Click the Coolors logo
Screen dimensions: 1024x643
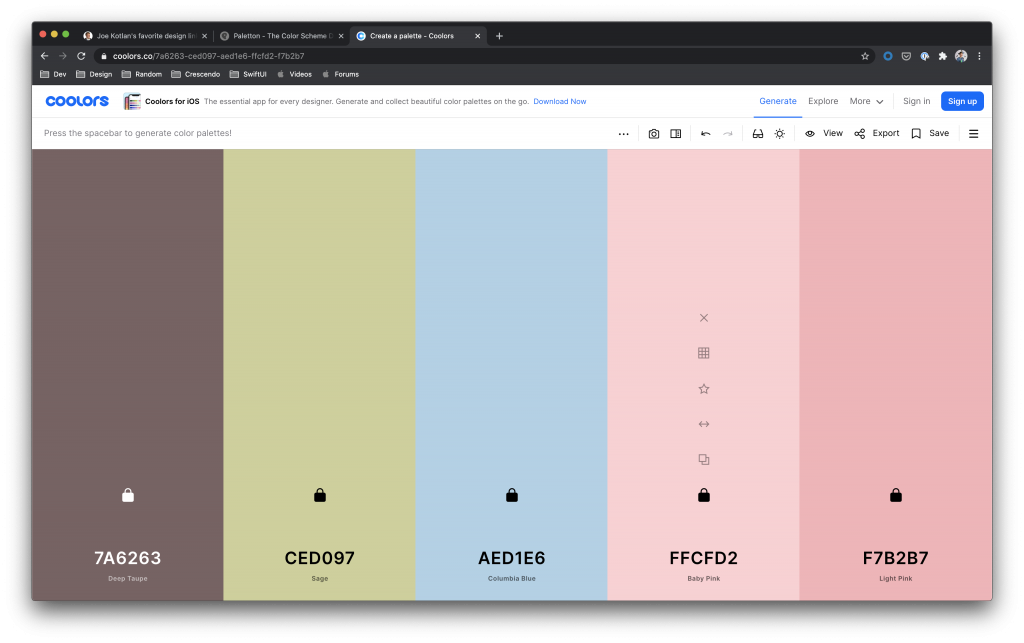click(77, 101)
